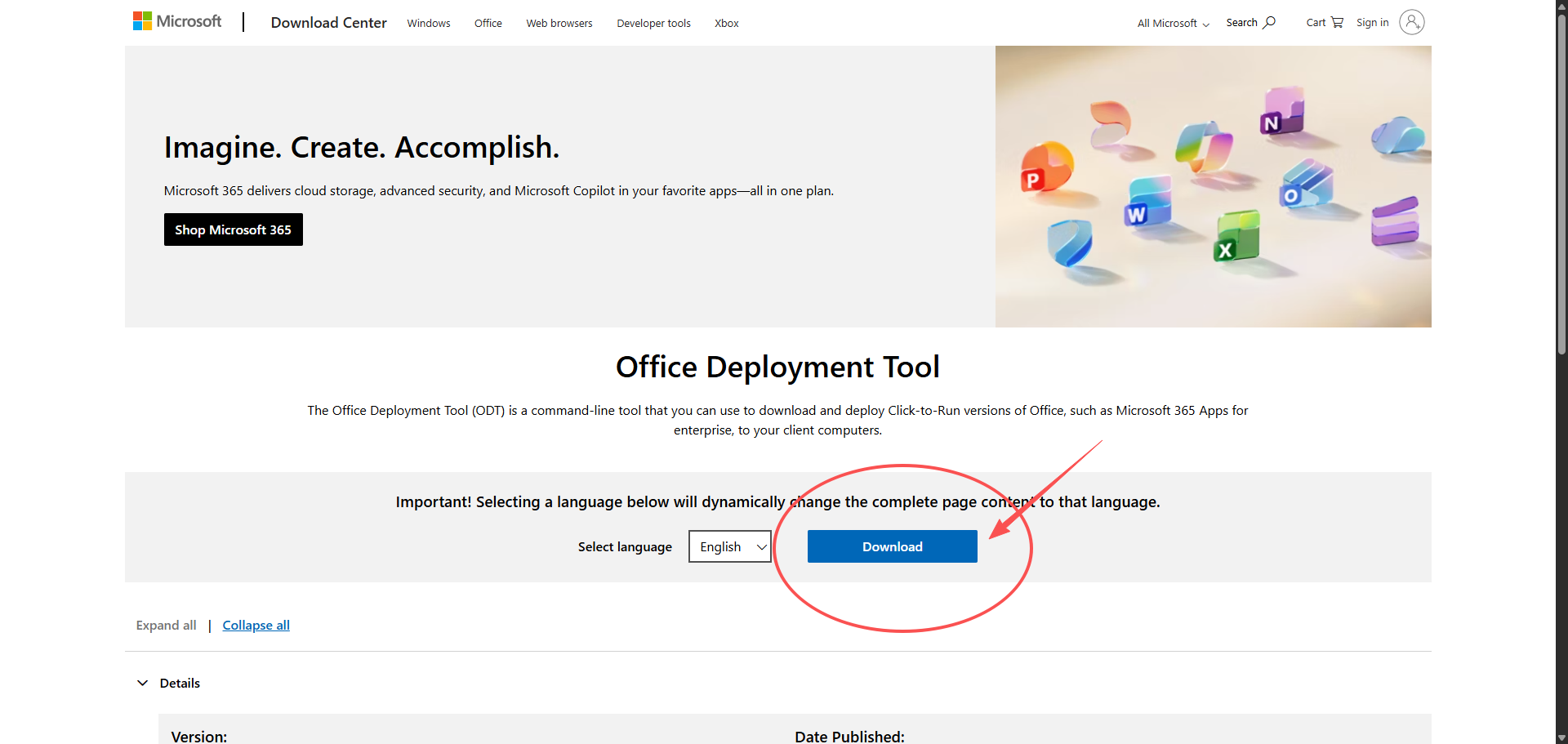Download the Office Deployment Tool
This screenshot has height=744, width=1568.
pyautogui.click(x=893, y=546)
